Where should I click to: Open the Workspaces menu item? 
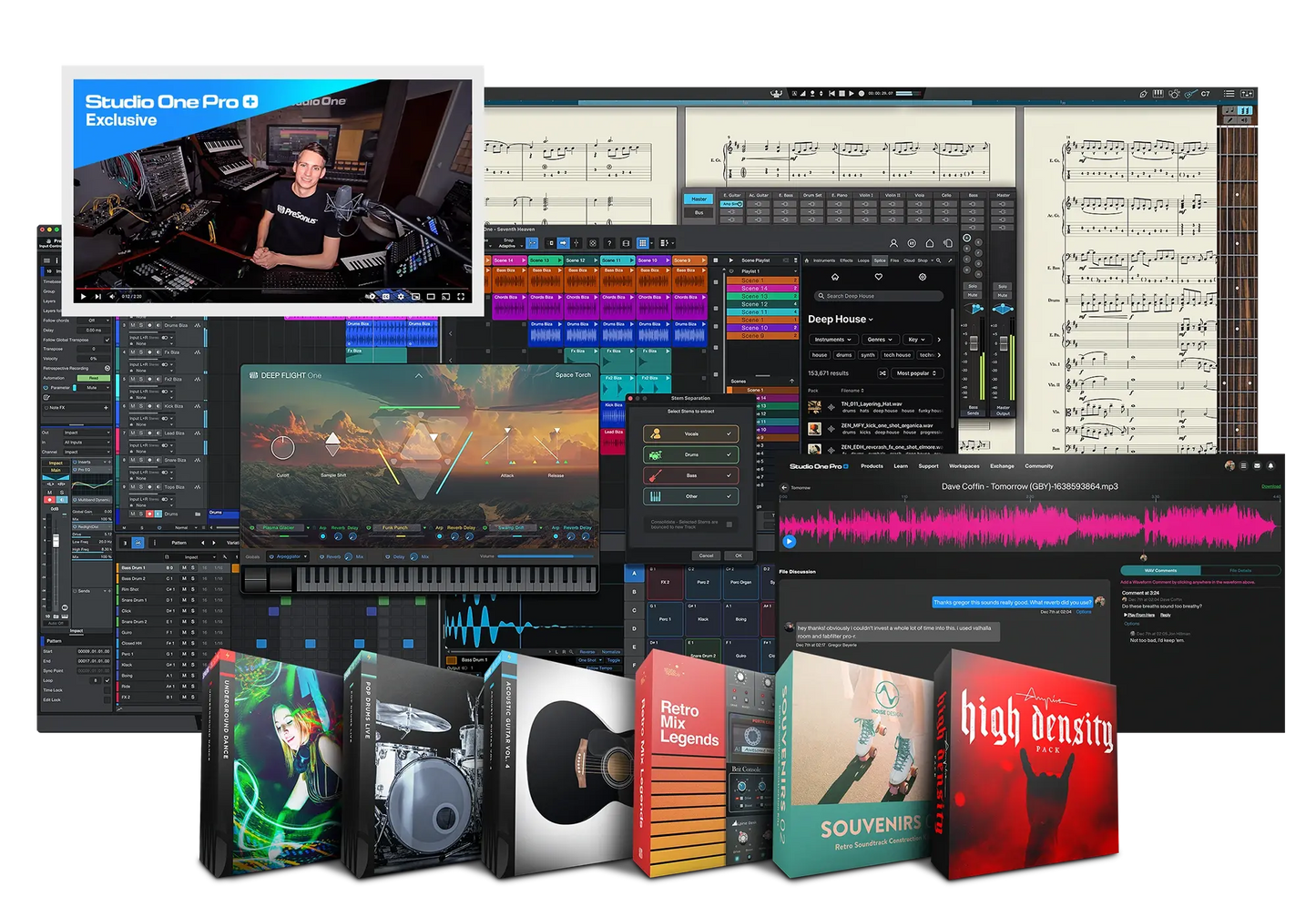964,466
